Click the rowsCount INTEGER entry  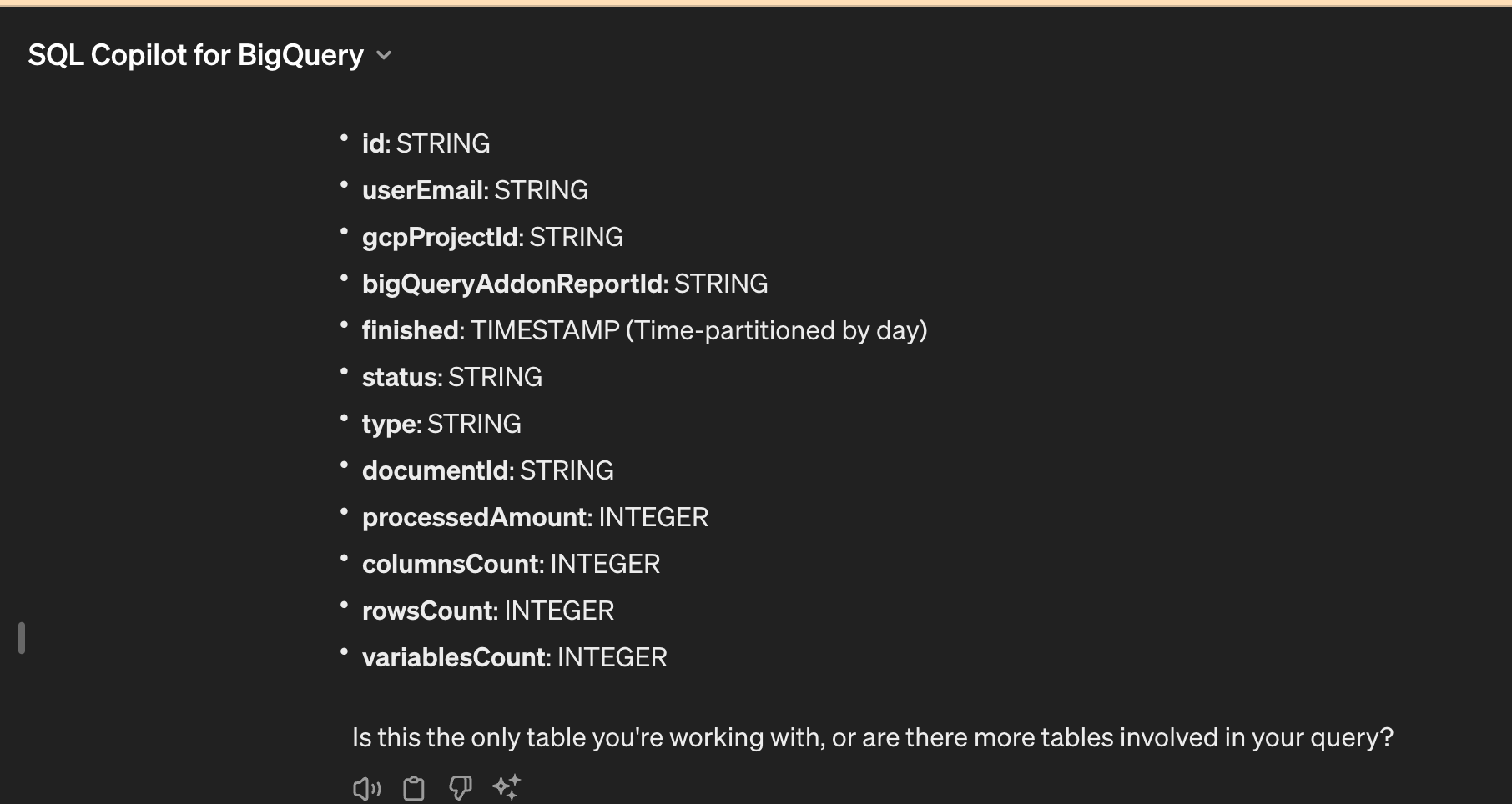488,611
